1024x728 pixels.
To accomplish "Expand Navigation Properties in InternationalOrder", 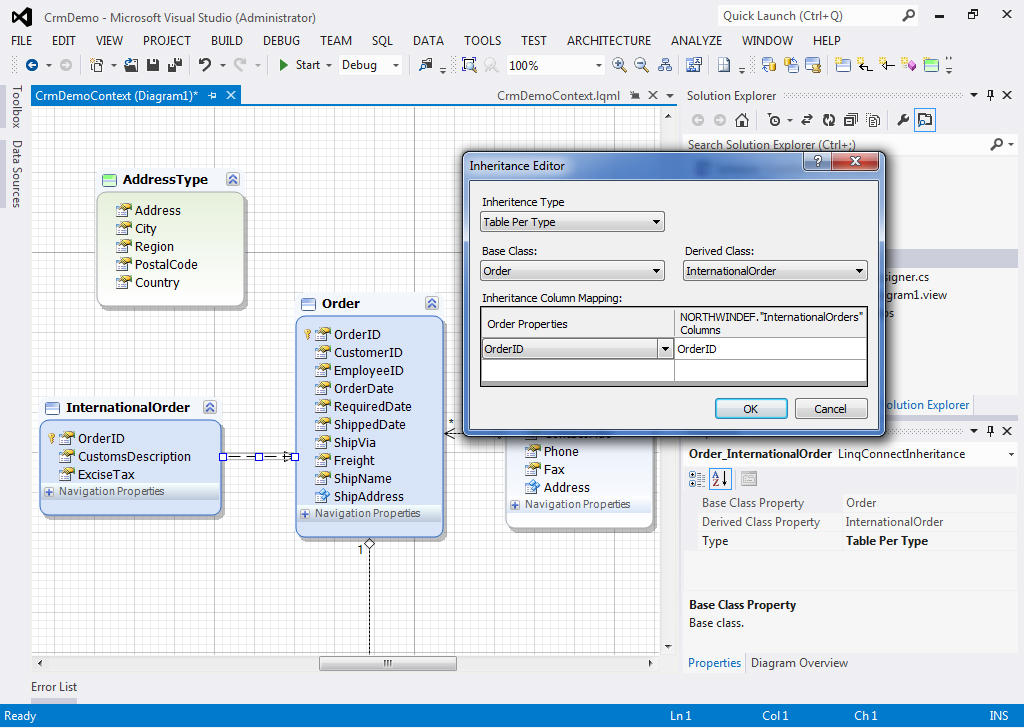I will (x=49, y=492).
